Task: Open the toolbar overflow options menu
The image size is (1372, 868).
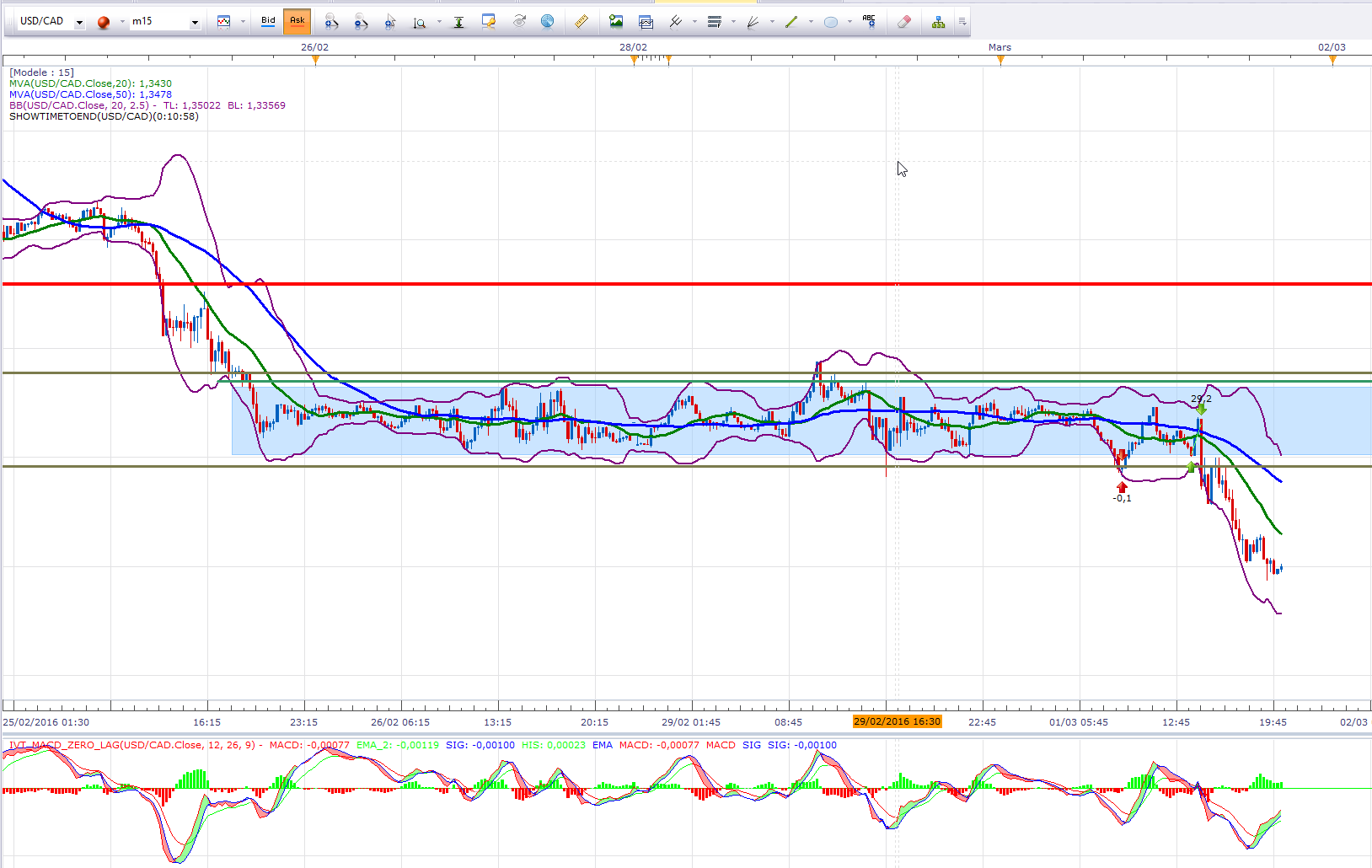Action: tap(962, 22)
